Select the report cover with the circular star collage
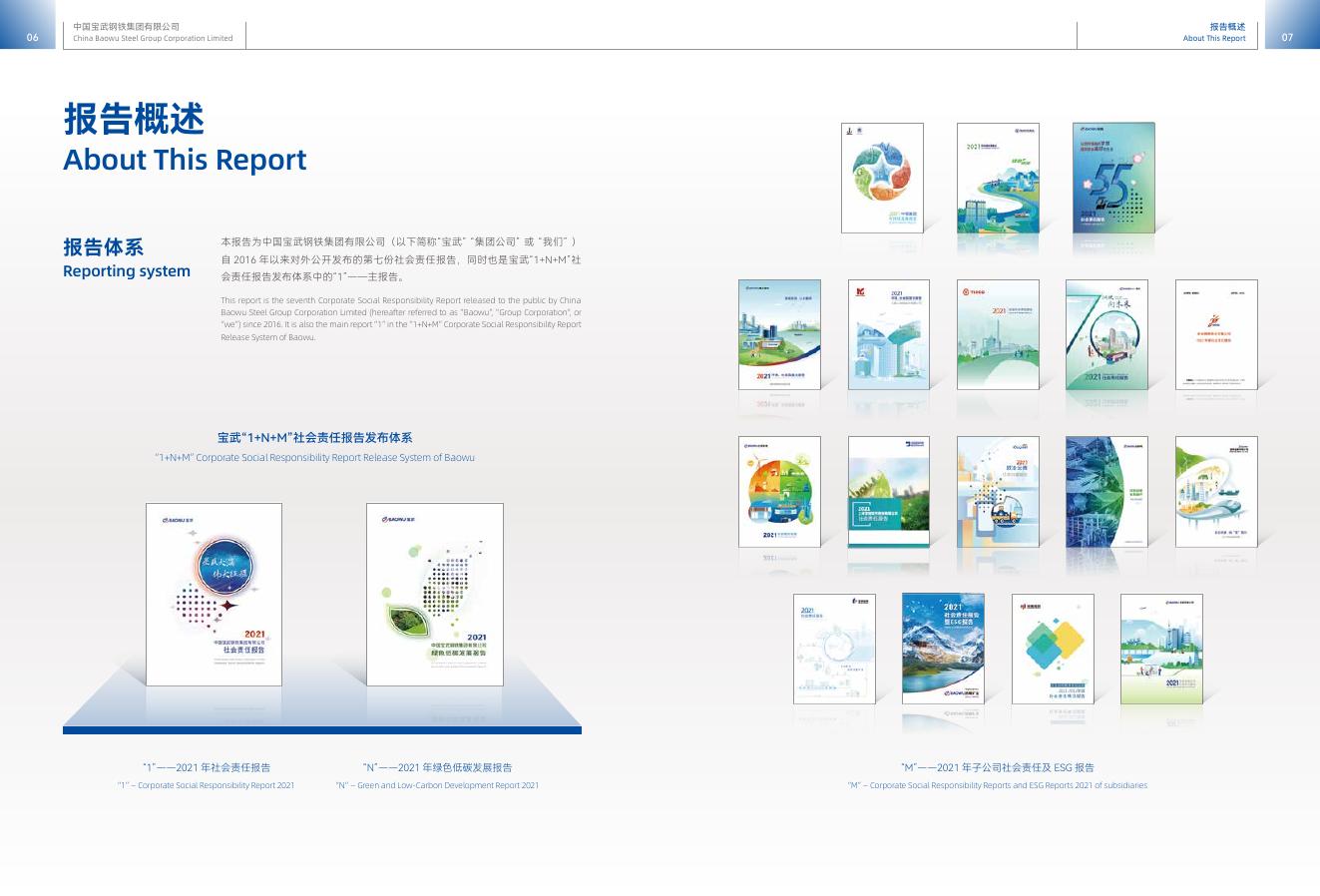 click(882, 178)
